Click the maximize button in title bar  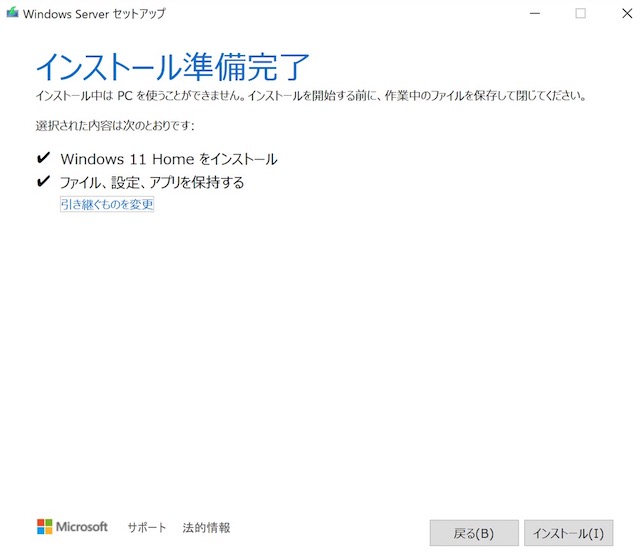580,13
